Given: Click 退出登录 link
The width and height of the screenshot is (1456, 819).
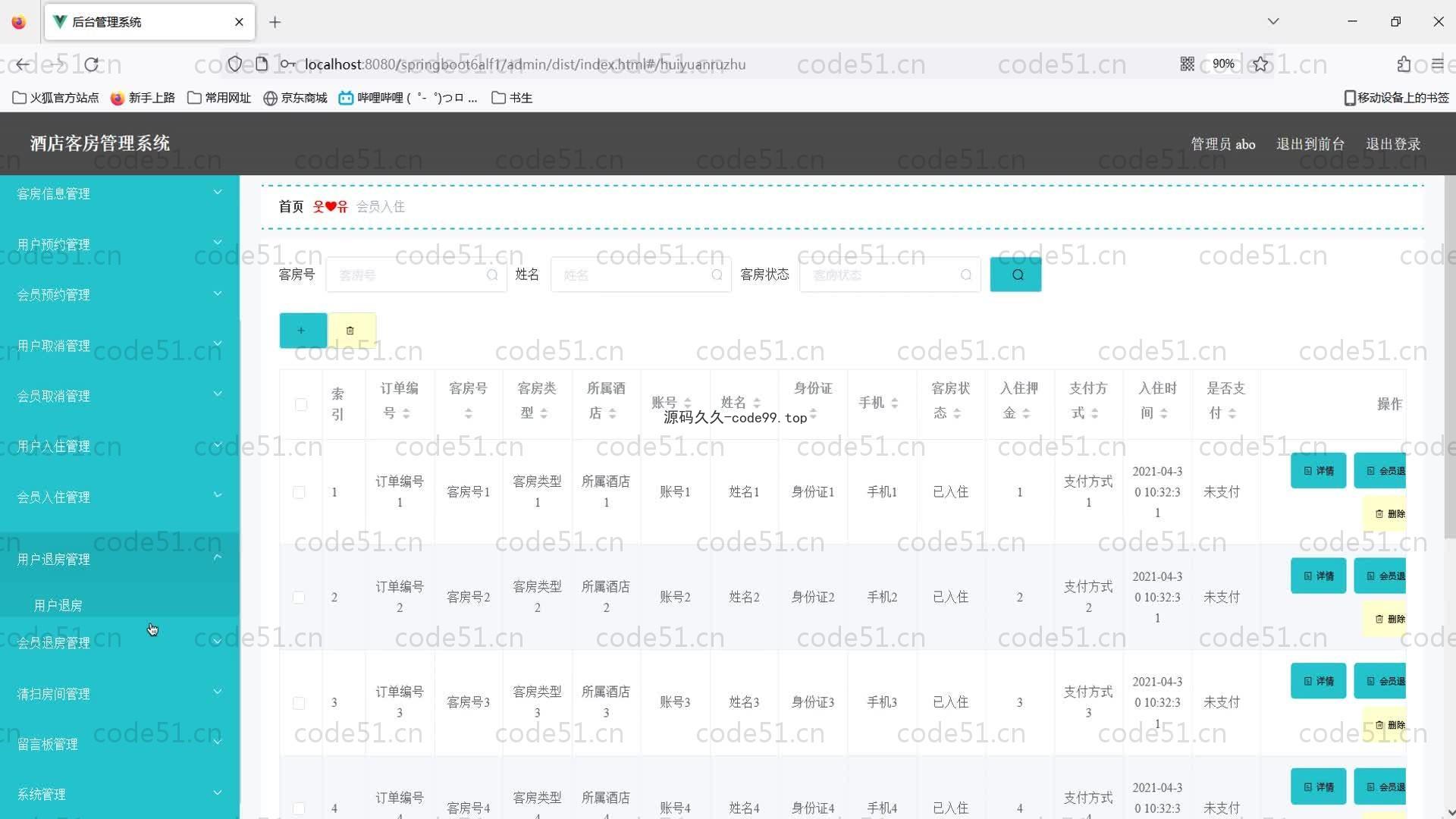Looking at the screenshot, I should point(1393,144).
